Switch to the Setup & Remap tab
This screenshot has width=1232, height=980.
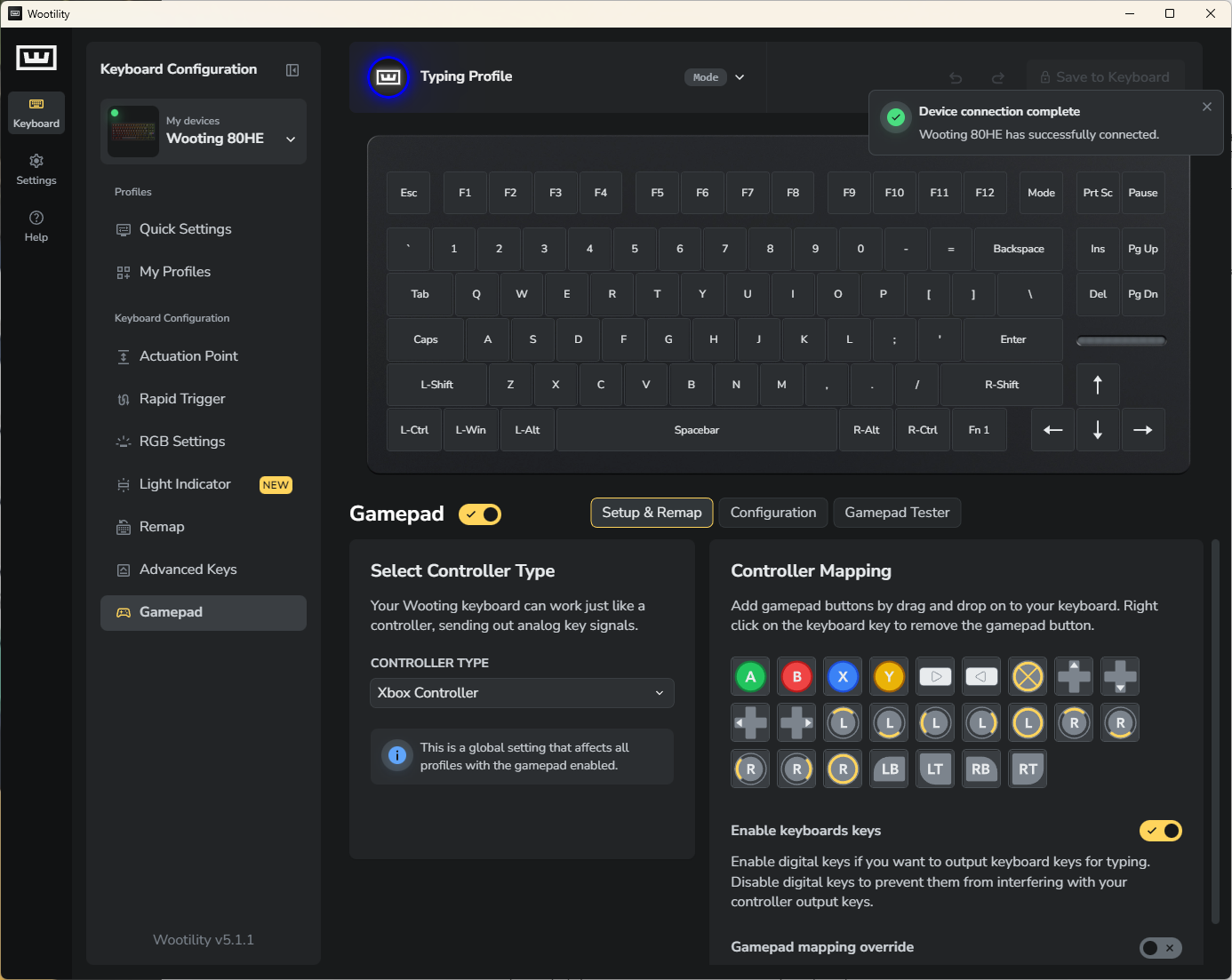point(652,513)
